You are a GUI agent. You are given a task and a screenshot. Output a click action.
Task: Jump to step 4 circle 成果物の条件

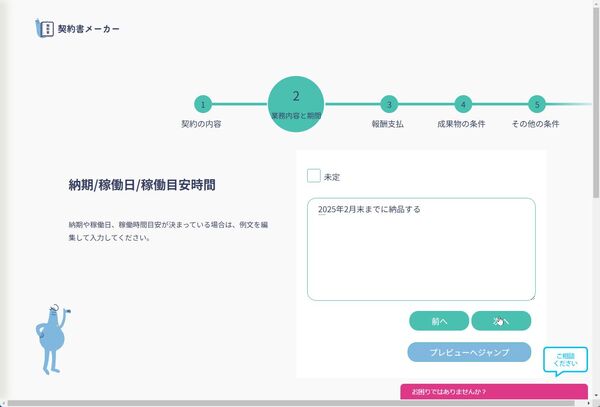click(463, 104)
